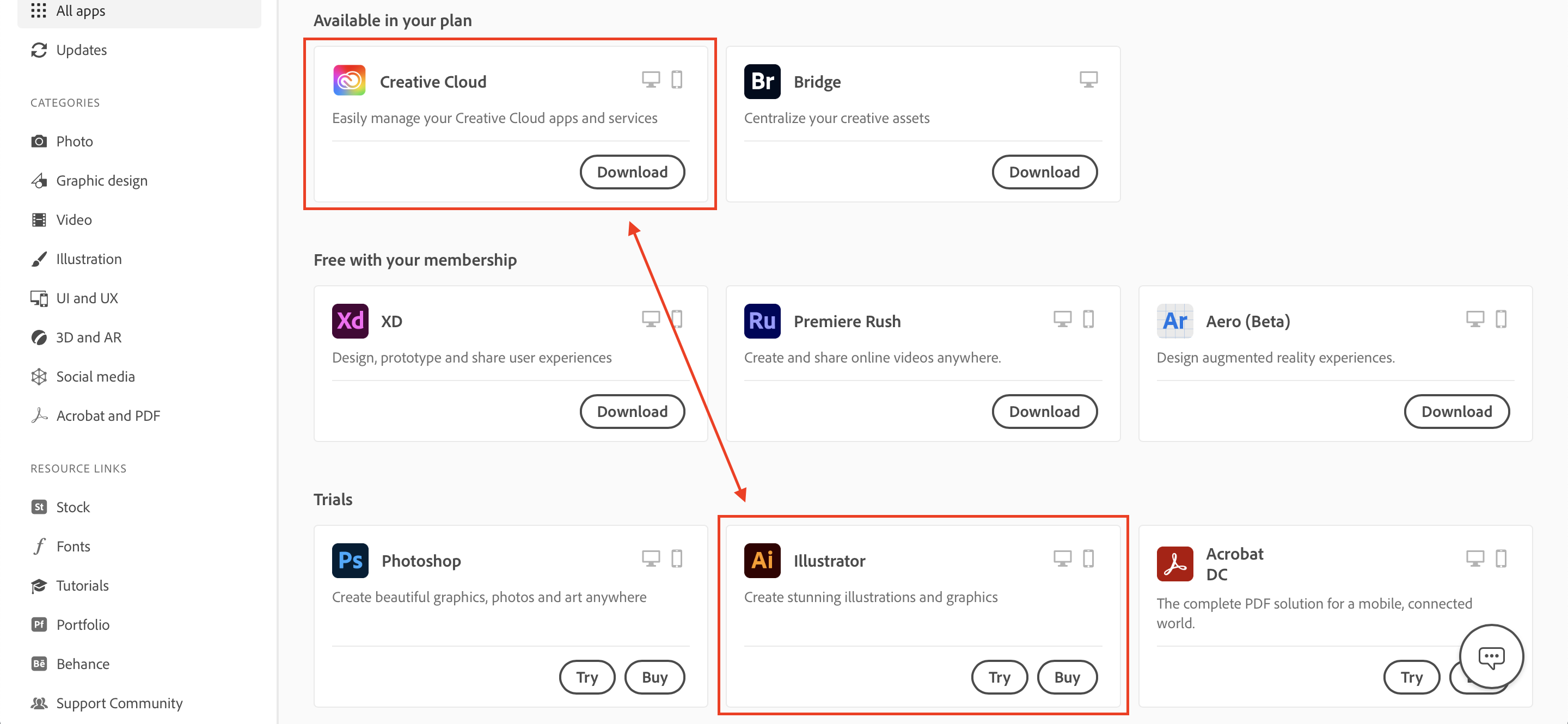Screen dimensions: 1568x724
Task: Click the Premiere Rush Ru icon
Action: pos(762,321)
